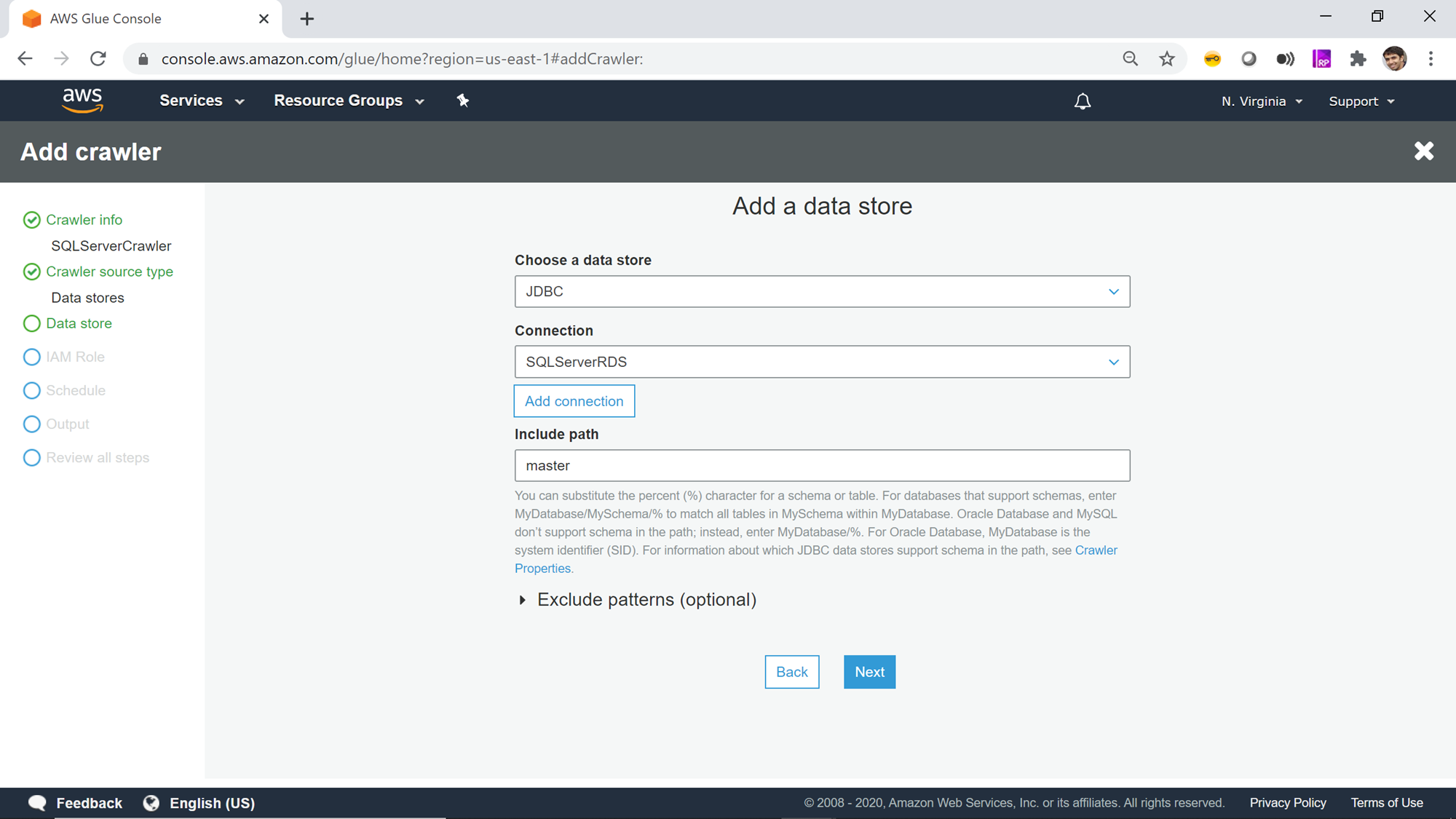This screenshot has height=819, width=1456.
Task: Open the Choose a data store dropdown
Action: (x=822, y=291)
